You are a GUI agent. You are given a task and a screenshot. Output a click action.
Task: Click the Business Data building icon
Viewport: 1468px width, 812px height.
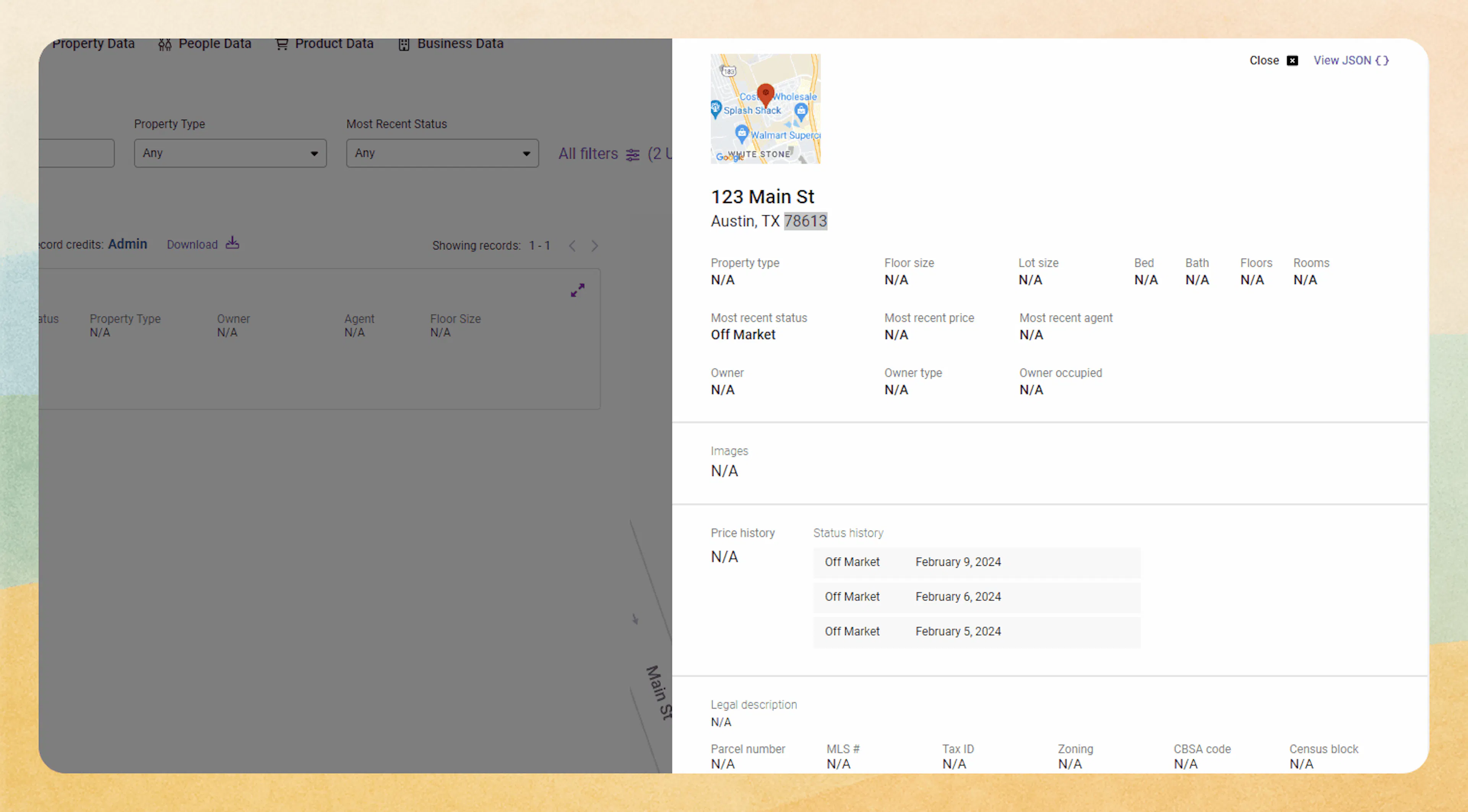click(403, 44)
